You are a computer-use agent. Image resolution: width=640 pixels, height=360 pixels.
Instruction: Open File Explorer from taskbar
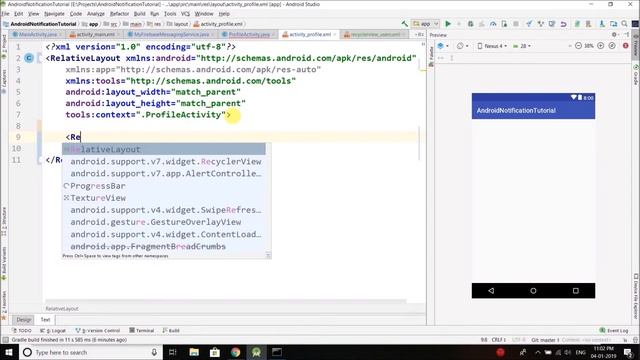[194, 352]
